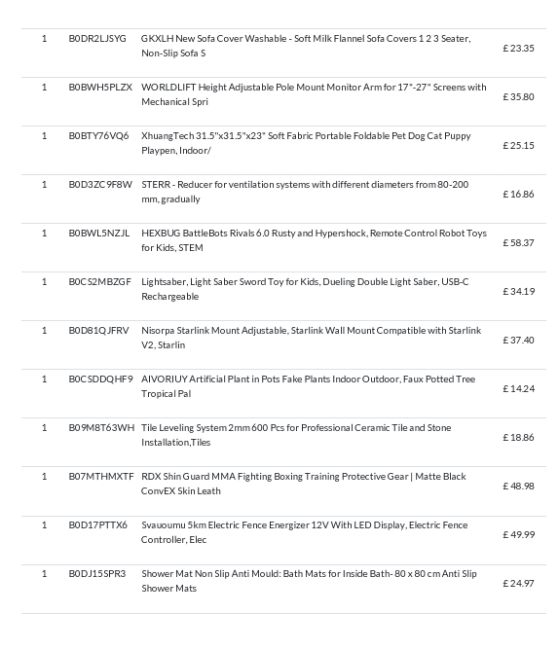Select the Shower Mat Non Slip description
This screenshot has height=650, width=559.
point(309,581)
